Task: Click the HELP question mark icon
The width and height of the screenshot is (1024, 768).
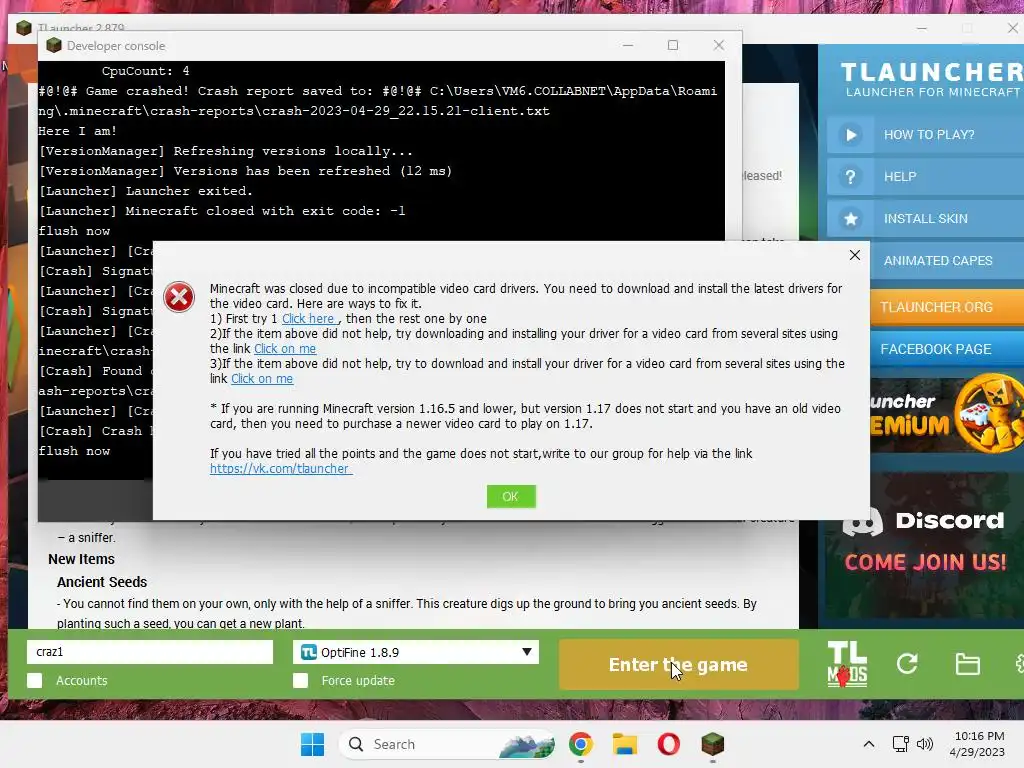Action: (x=850, y=177)
